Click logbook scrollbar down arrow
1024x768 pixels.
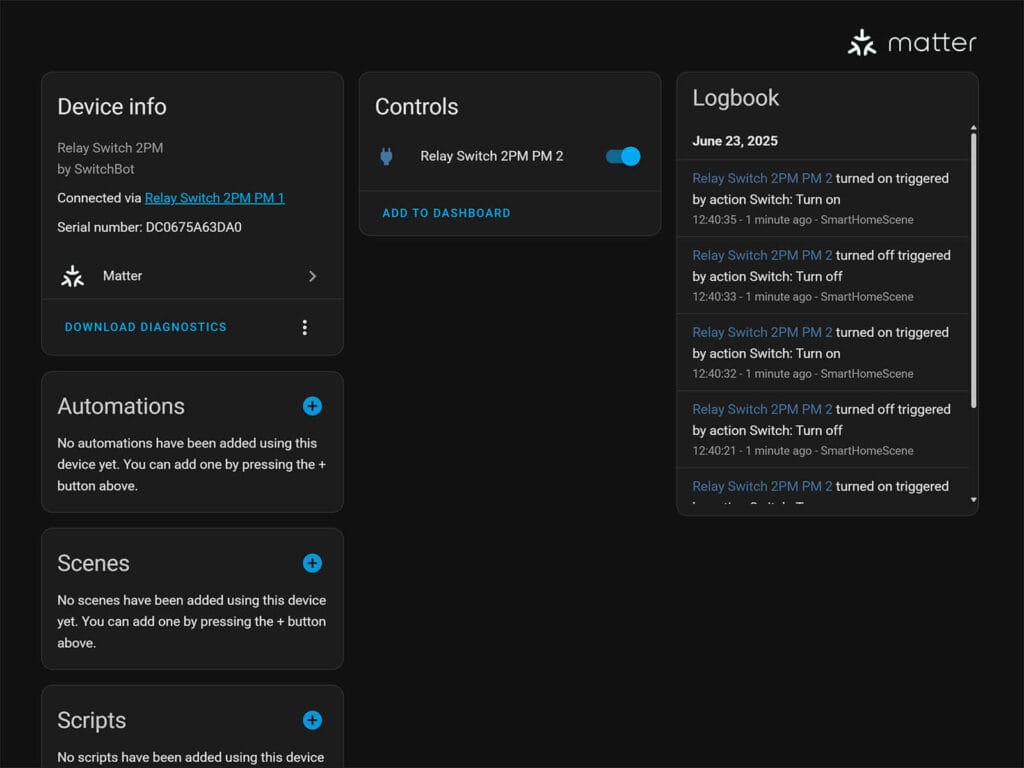point(973,500)
